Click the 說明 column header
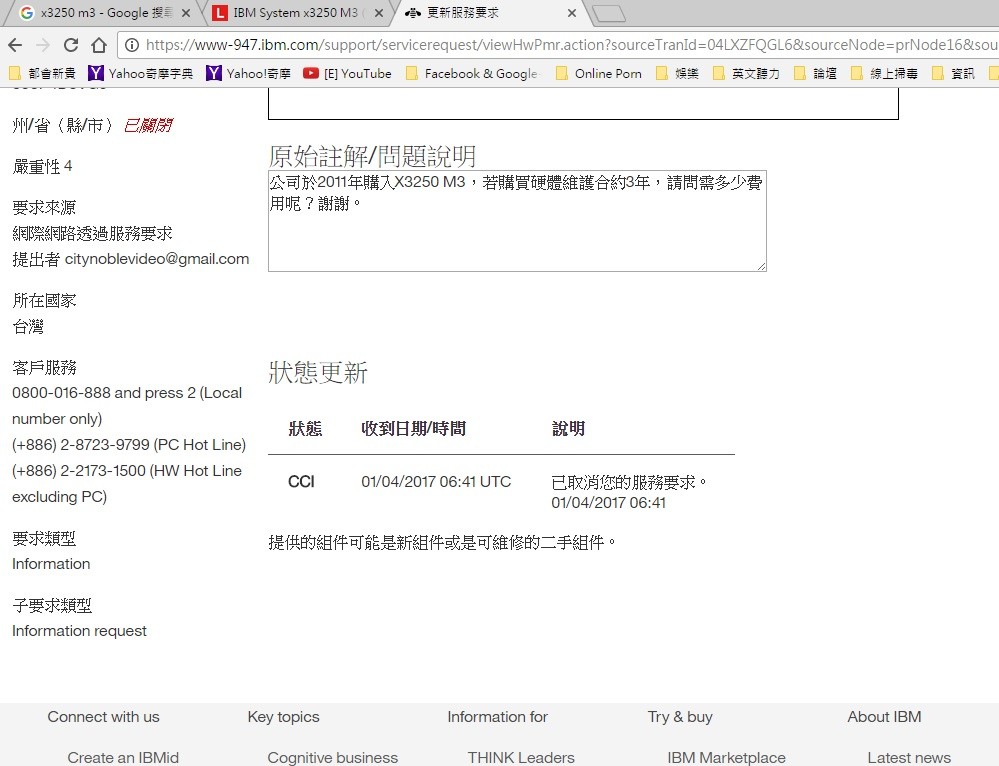This screenshot has height=766, width=999. pyautogui.click(x=568, y=428)
